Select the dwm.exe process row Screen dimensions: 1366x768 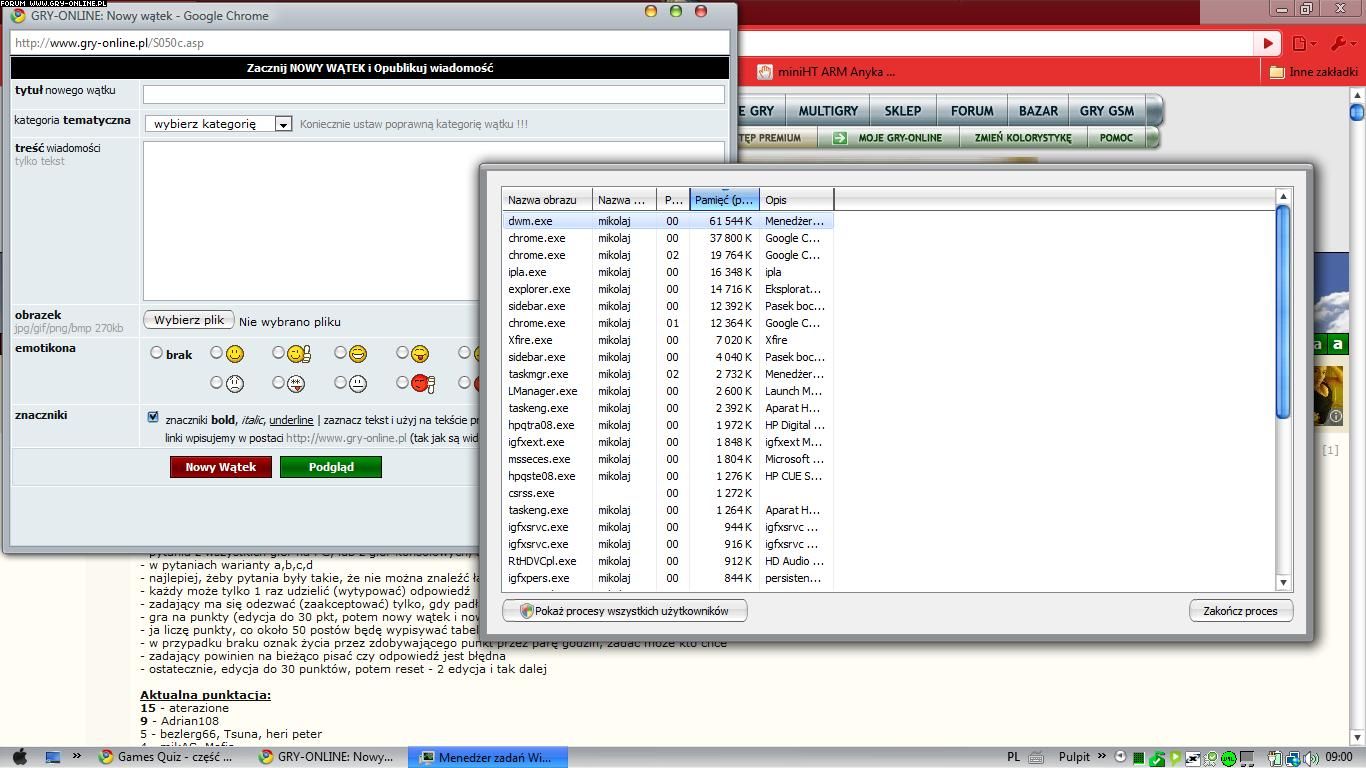(x=668, y=221)
